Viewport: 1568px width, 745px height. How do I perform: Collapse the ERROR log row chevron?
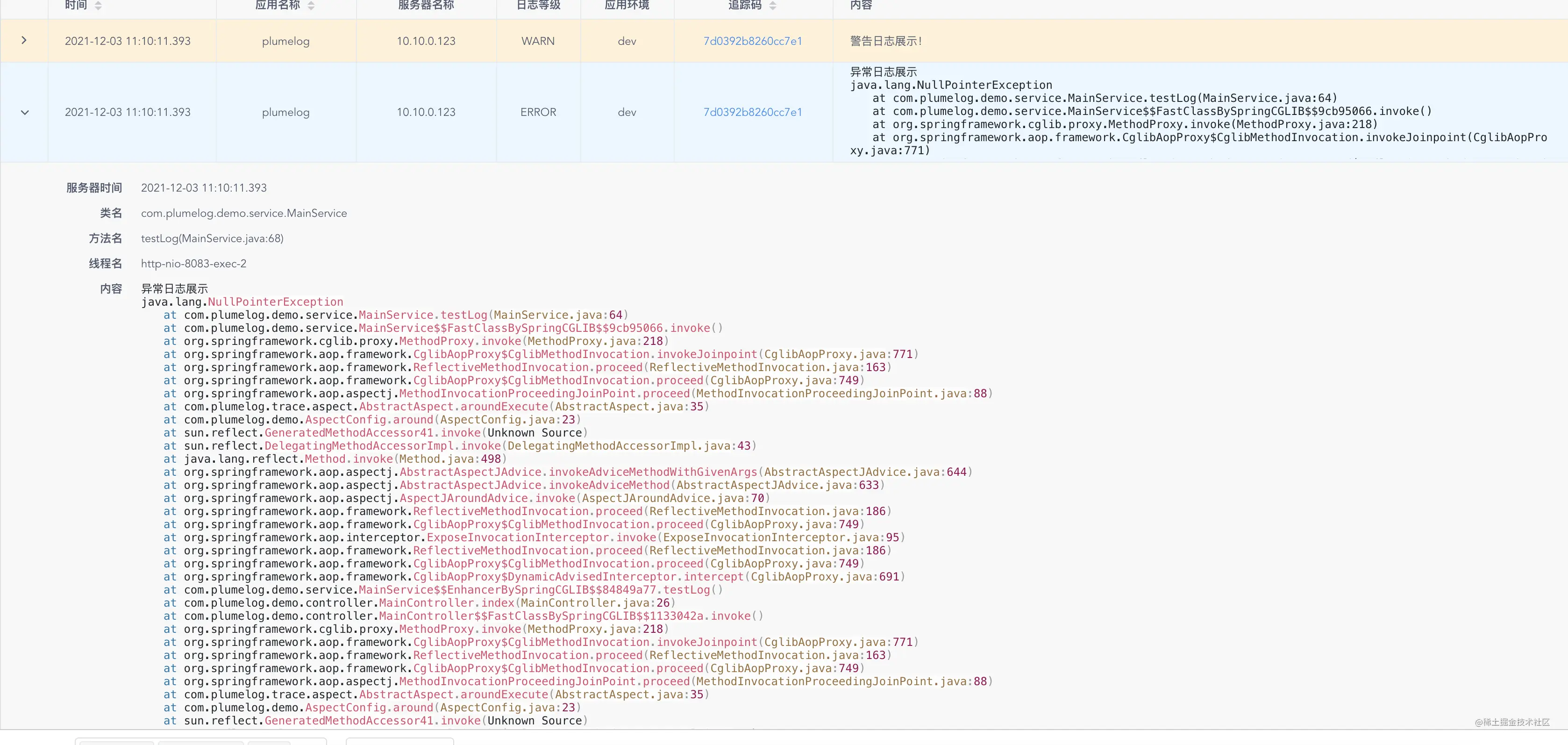[24, 112]
